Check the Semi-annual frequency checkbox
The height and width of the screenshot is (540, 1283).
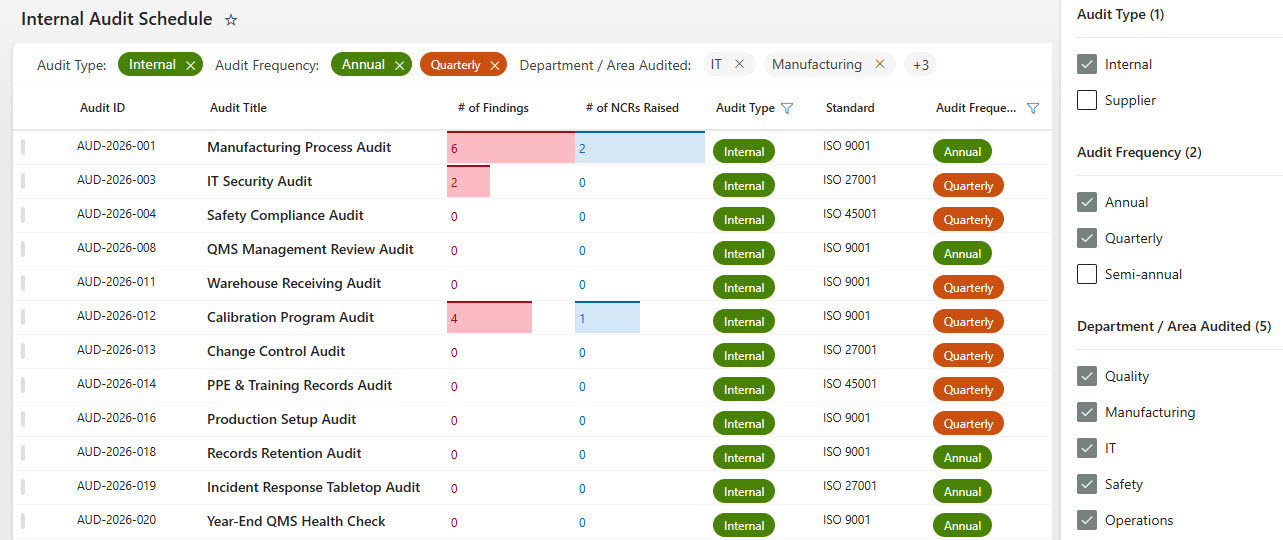(1087, 274)
